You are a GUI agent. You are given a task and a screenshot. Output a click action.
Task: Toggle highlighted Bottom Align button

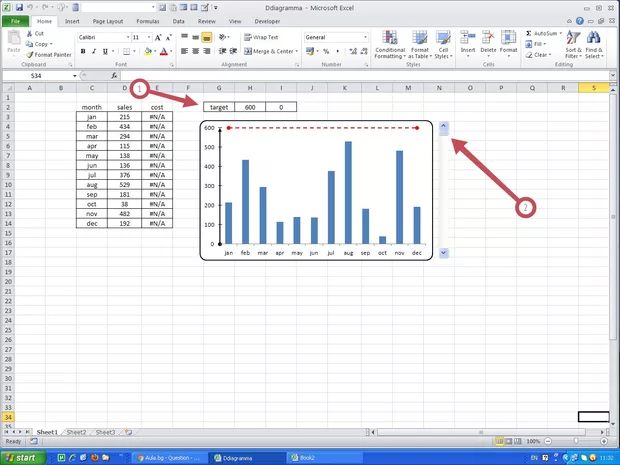206,37
